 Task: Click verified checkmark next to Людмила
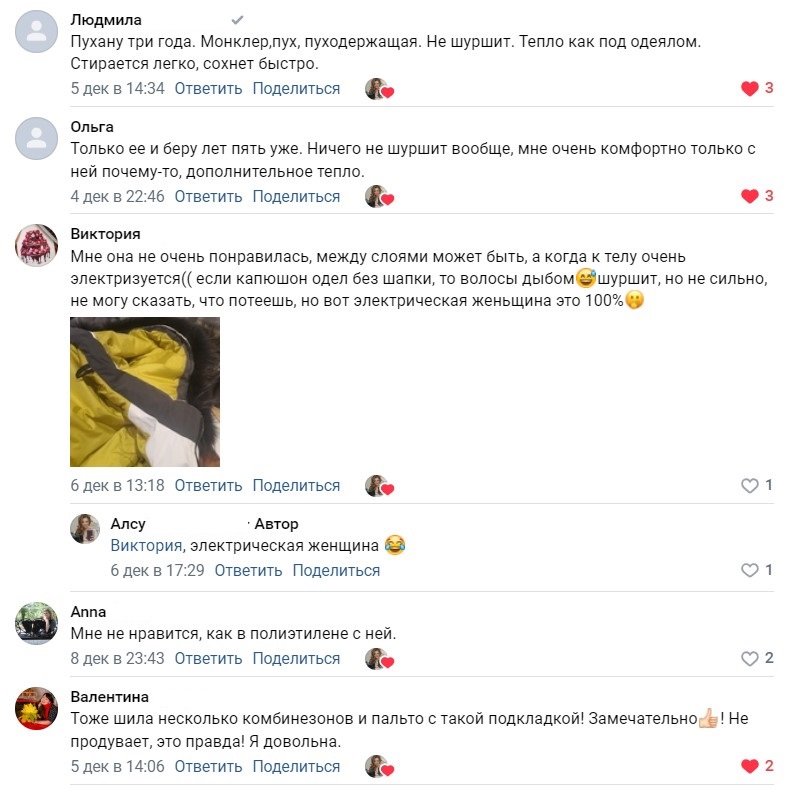click(x=237, y=20)
